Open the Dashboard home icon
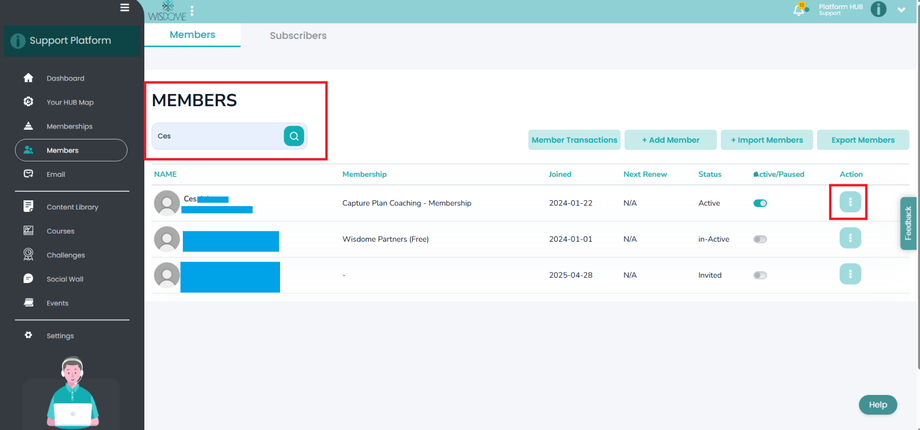 28,78
